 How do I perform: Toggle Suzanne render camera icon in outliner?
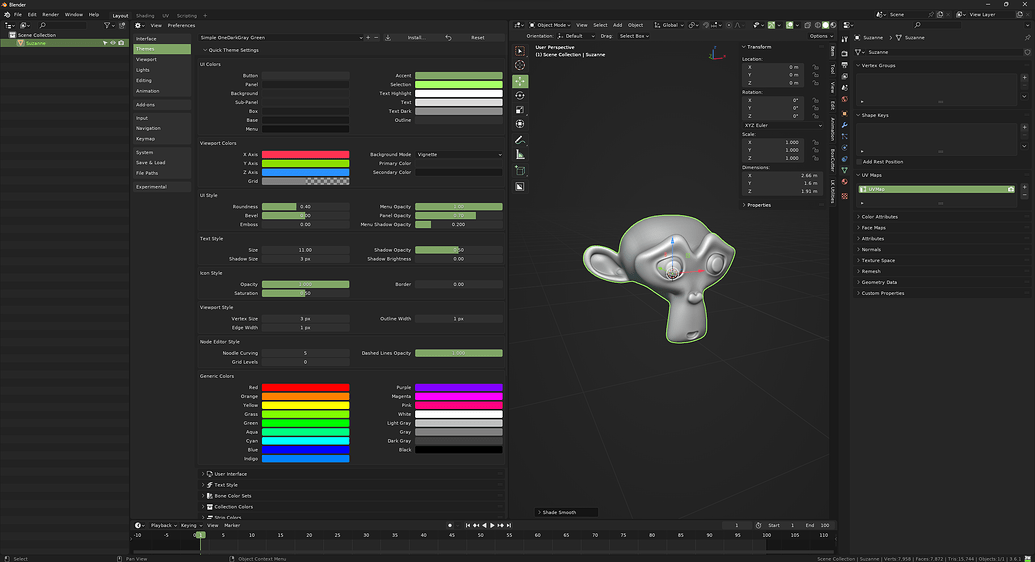121,43
